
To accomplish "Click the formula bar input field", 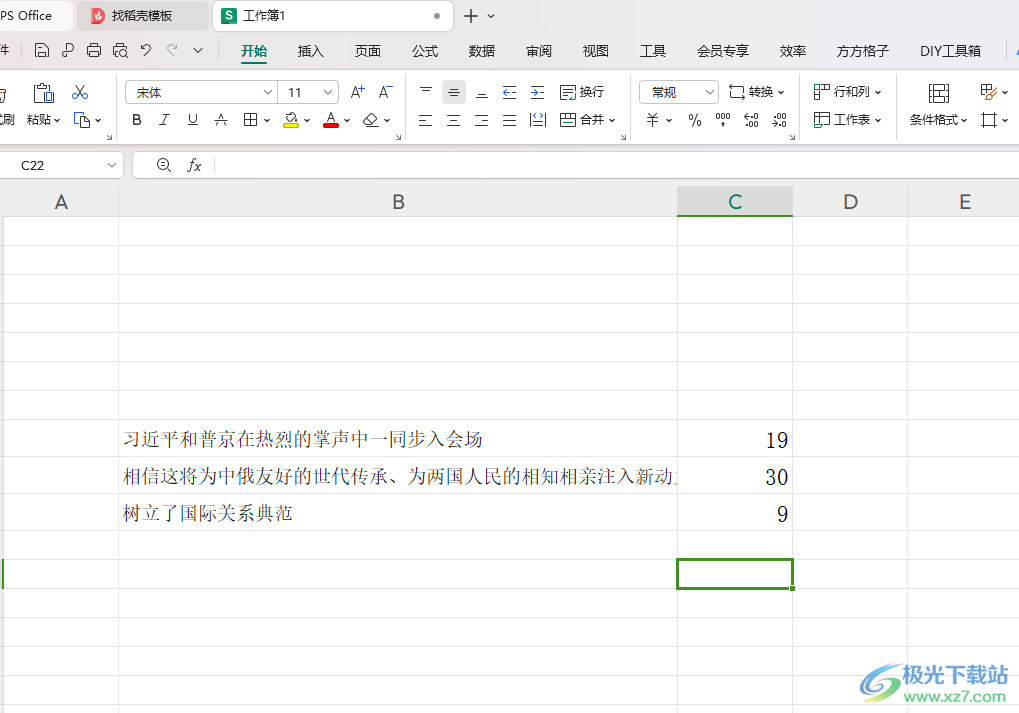I will (x=616, y=166).
